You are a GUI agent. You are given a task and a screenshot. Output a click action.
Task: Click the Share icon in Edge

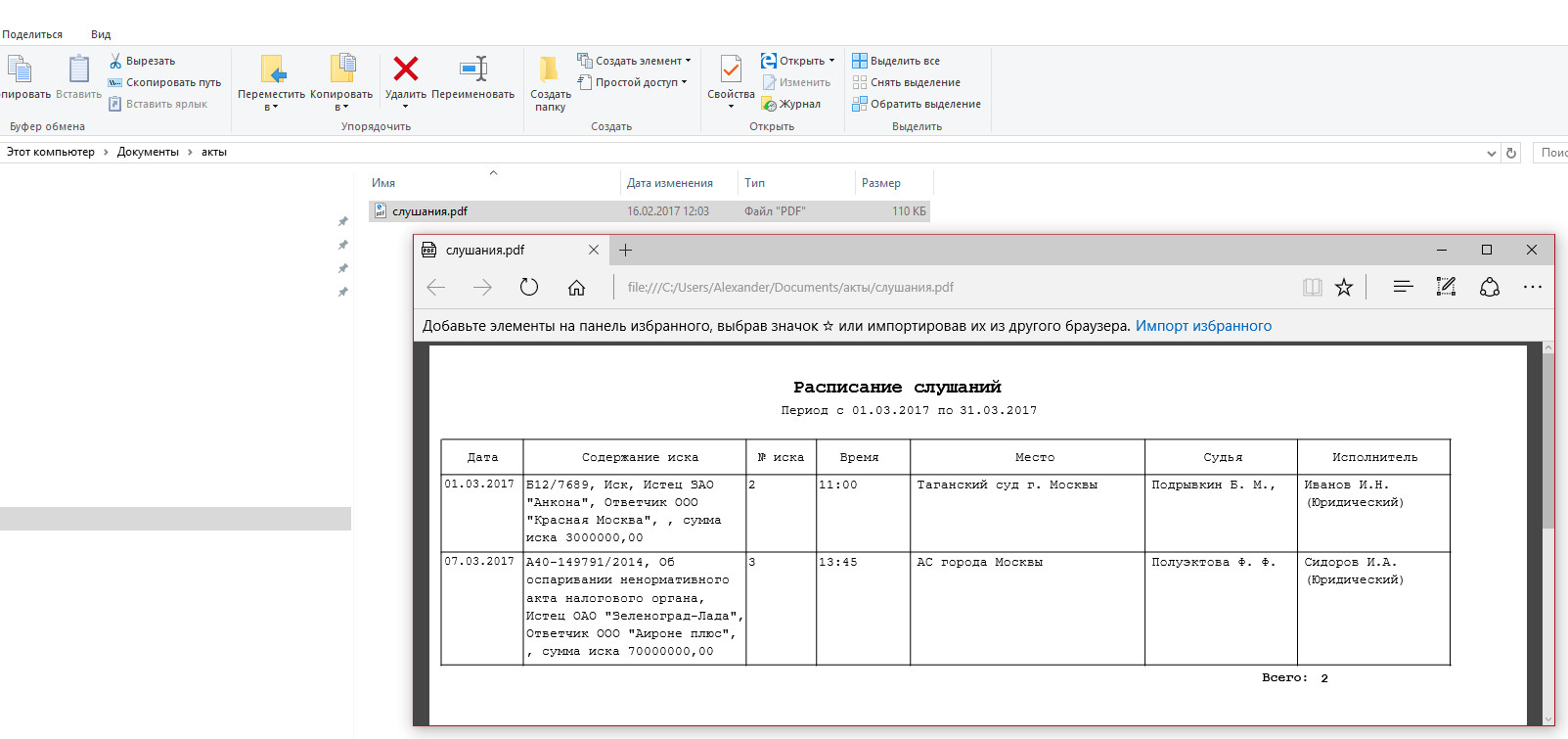click(1490, 287)
